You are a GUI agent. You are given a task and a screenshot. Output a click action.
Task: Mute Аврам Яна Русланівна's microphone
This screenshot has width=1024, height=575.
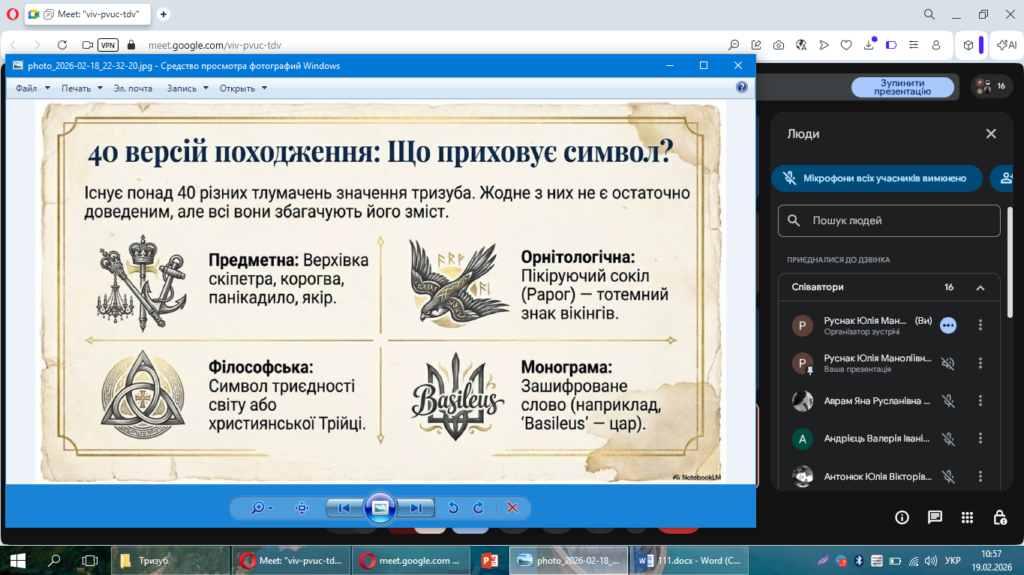(x=948, y=401)
